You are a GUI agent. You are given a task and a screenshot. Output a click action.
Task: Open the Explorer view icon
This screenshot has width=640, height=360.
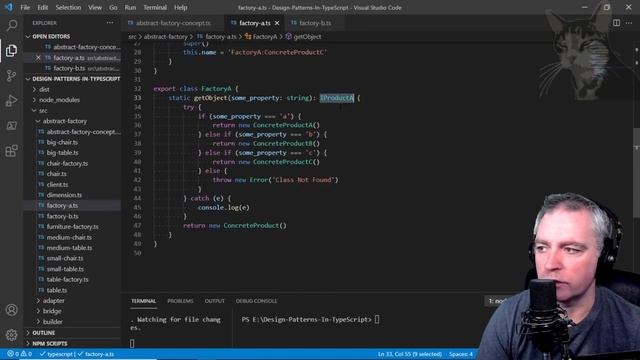coord(11,51)
